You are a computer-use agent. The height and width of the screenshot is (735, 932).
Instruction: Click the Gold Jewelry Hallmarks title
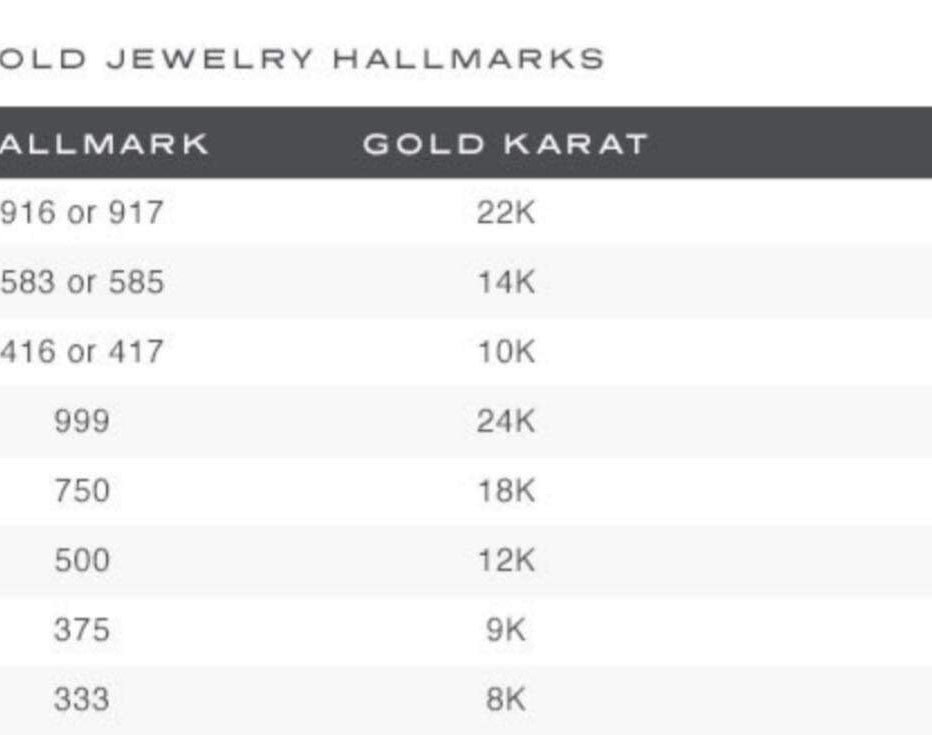(x=300, y=58)
